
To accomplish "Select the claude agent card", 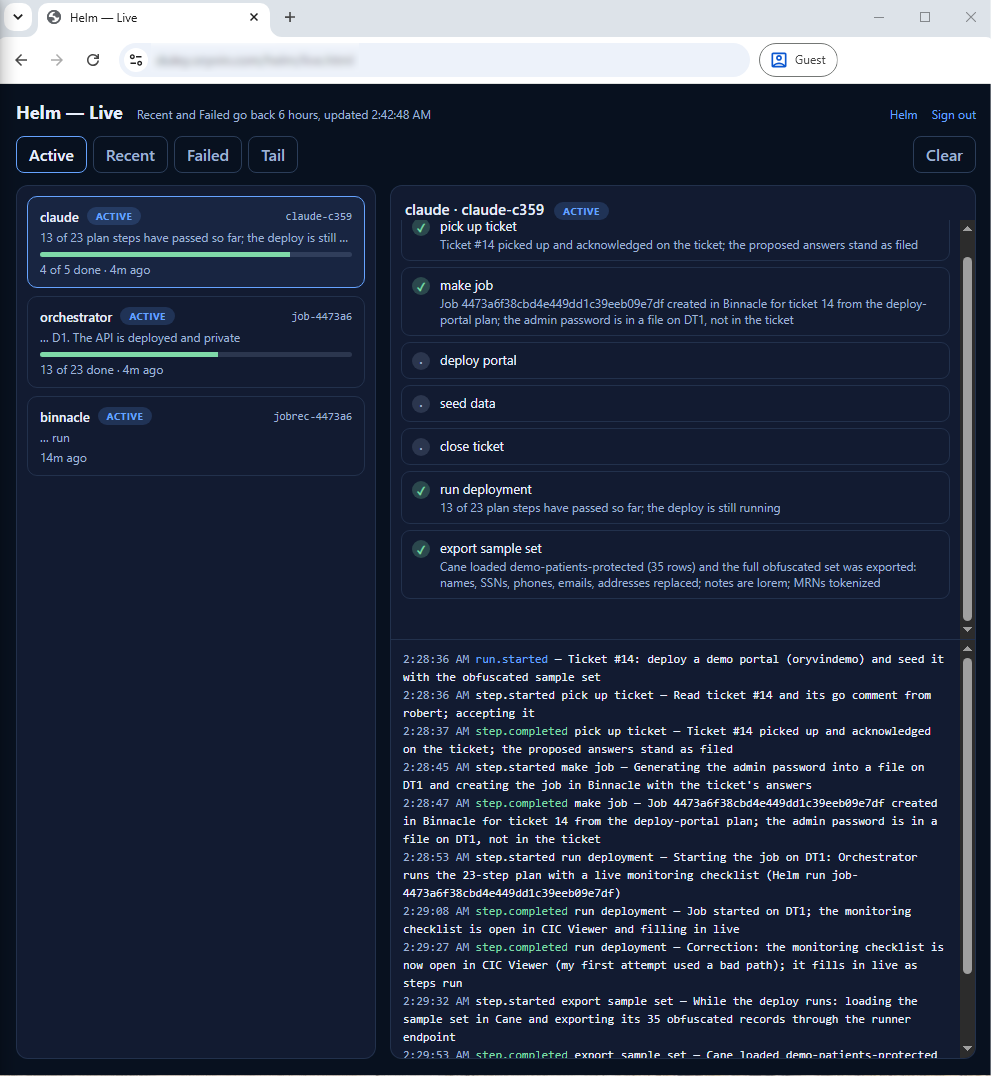I will click(196, 242).
